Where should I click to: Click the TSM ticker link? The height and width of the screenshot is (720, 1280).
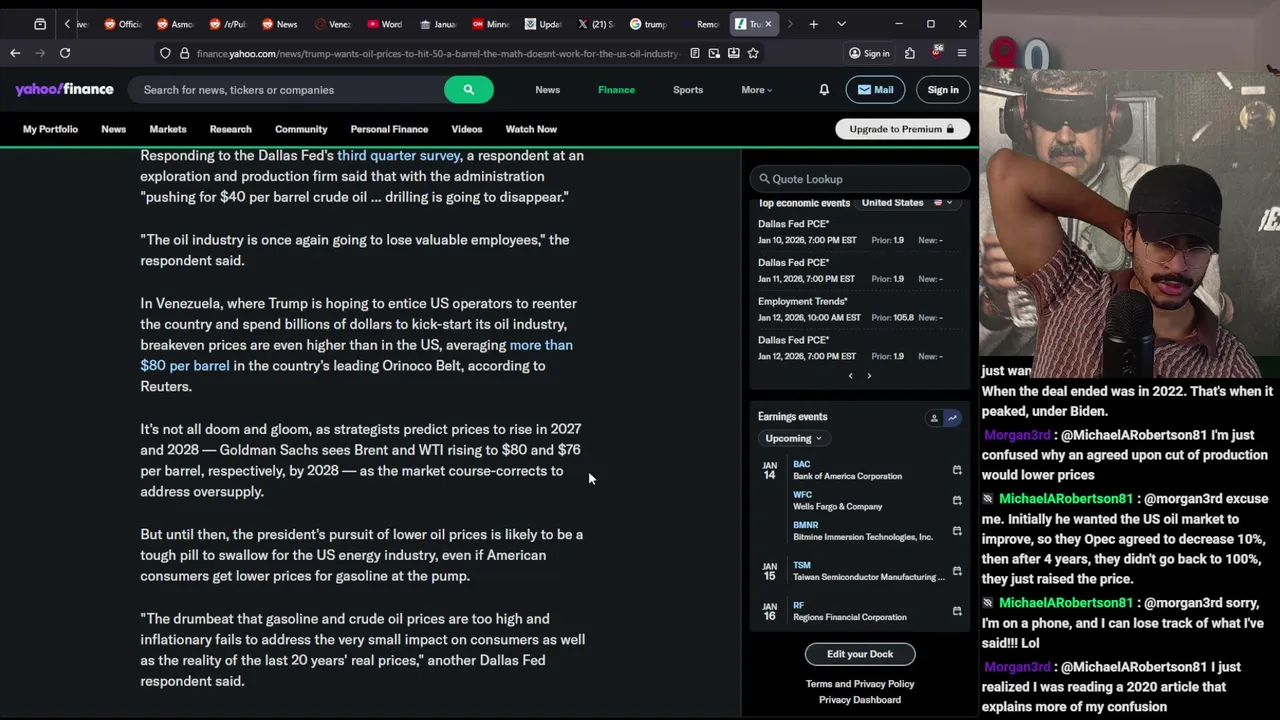pyautogui.click(x=802, y=565)
